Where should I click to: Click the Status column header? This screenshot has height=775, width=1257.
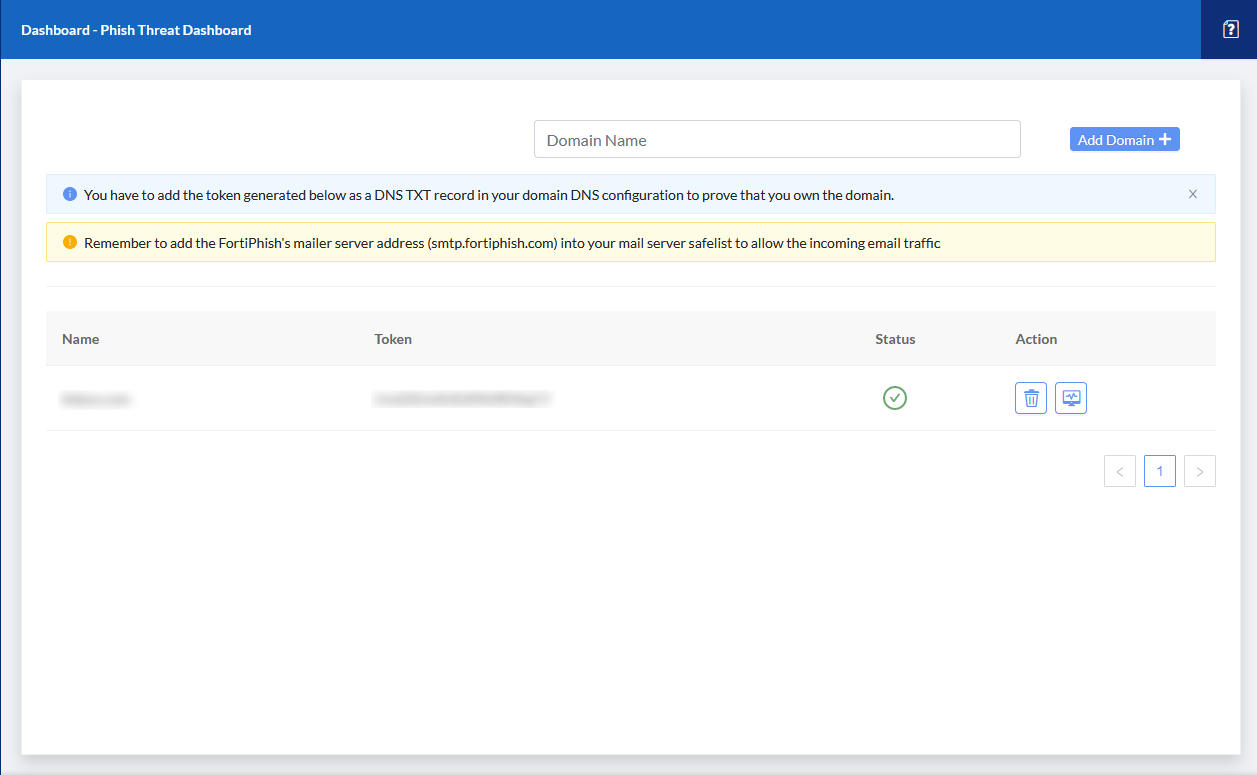895,339
